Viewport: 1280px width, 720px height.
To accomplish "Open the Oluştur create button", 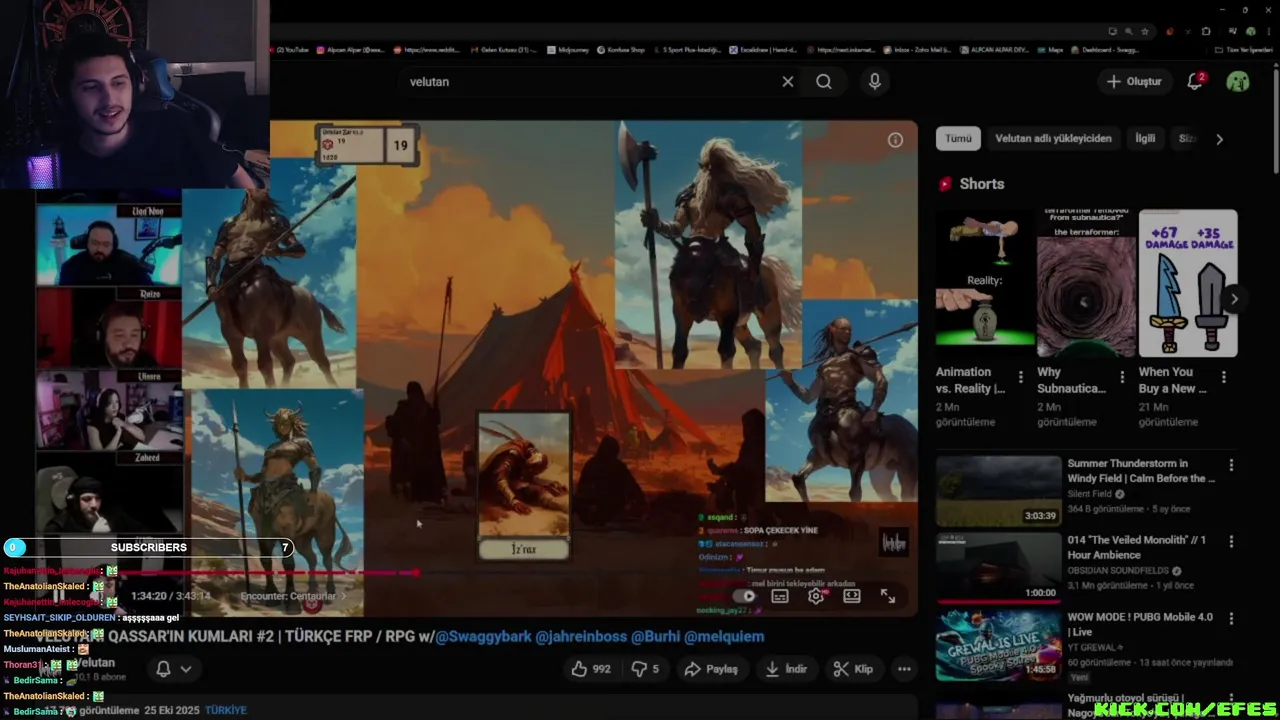I will click(x=1134, y=82).
